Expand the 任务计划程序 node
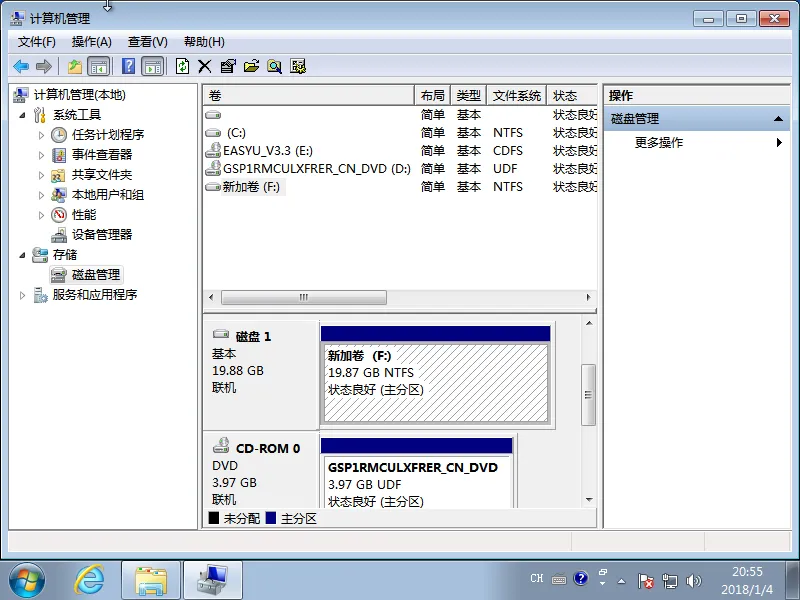Screen dimensions: 800x600 point(41,135)
